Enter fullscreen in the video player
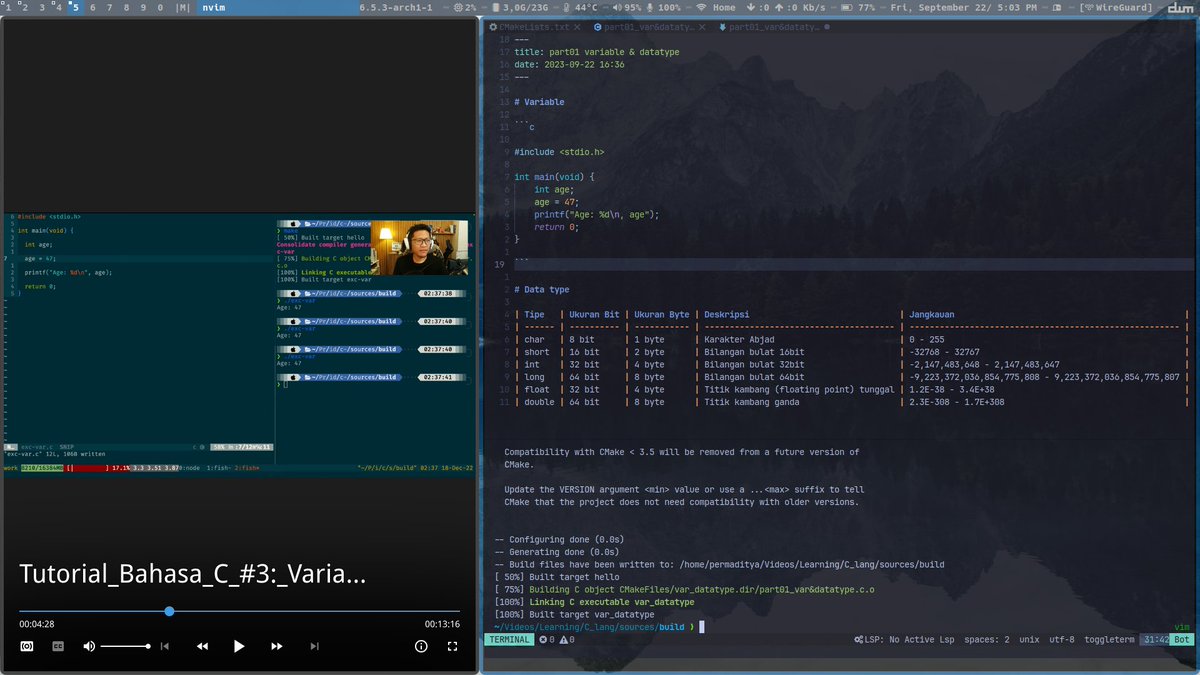Screen dimensions: 1200x675 point(452,647)
